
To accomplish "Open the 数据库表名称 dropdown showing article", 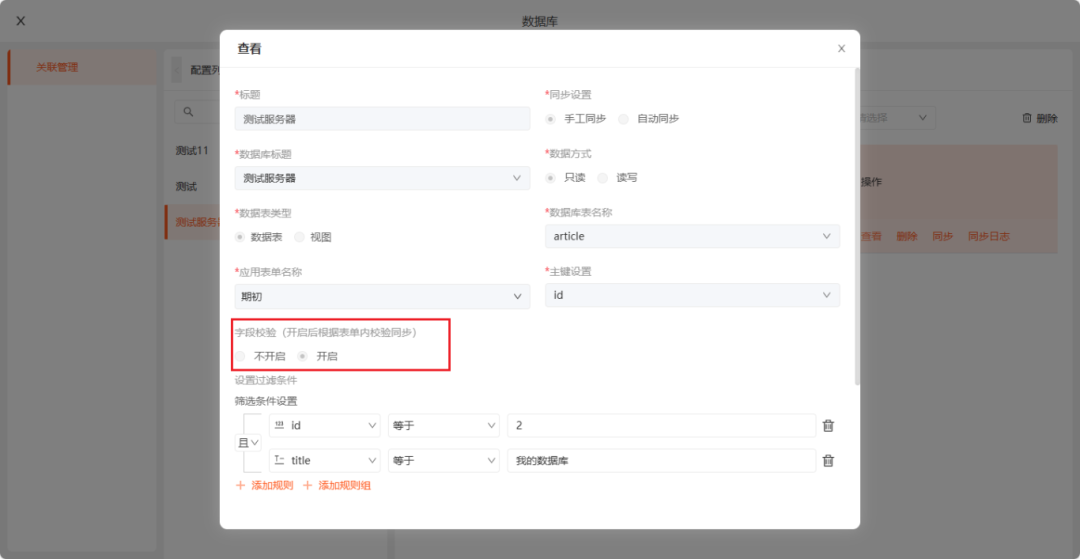I will [692, 236].
